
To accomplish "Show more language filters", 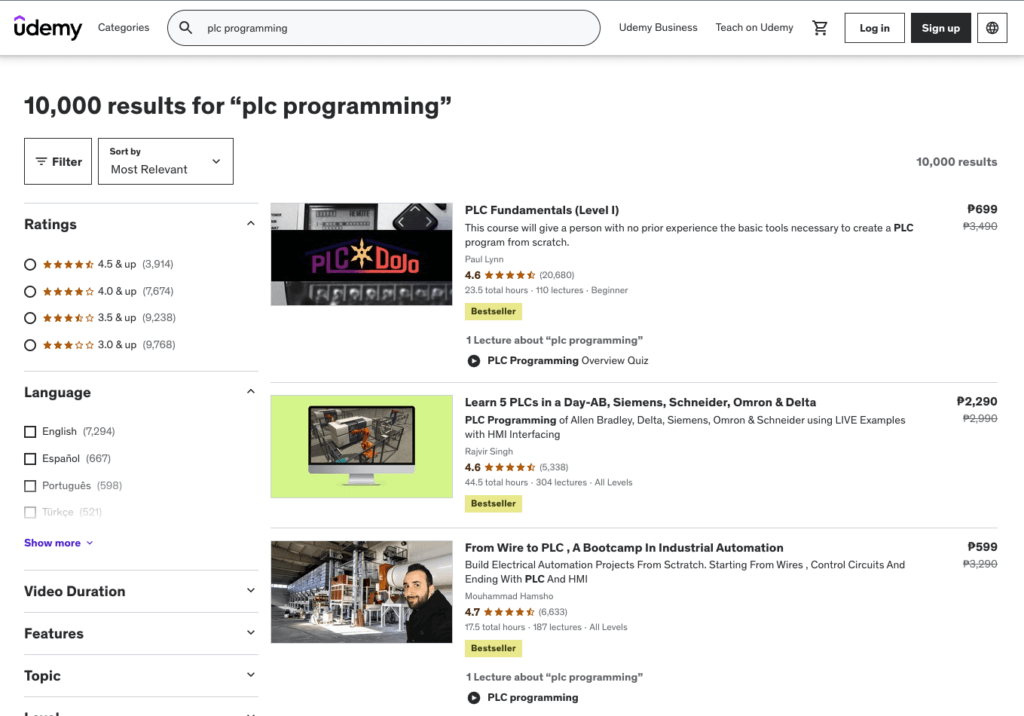I will 53,542.
